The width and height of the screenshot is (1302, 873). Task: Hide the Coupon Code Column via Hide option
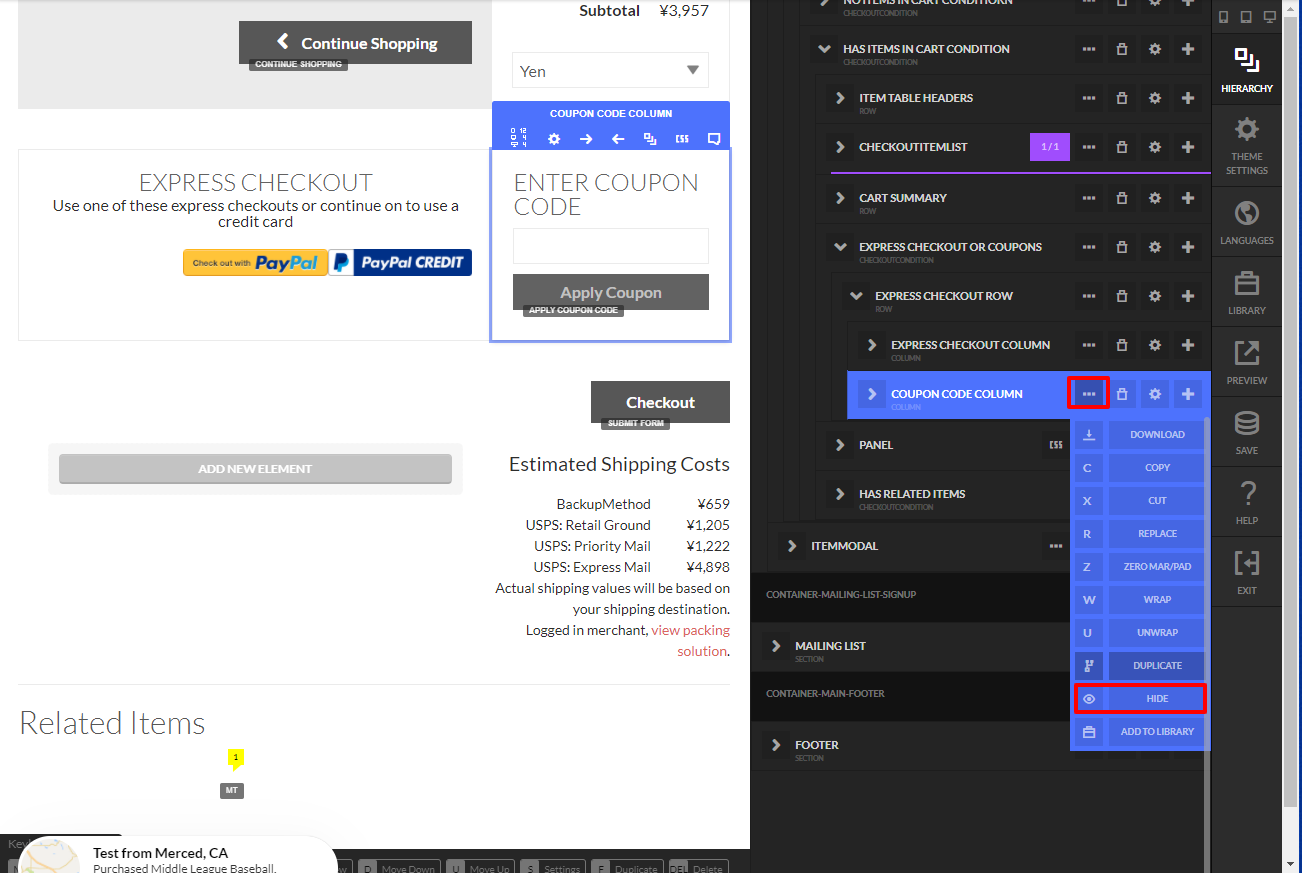click(1140, 699)
